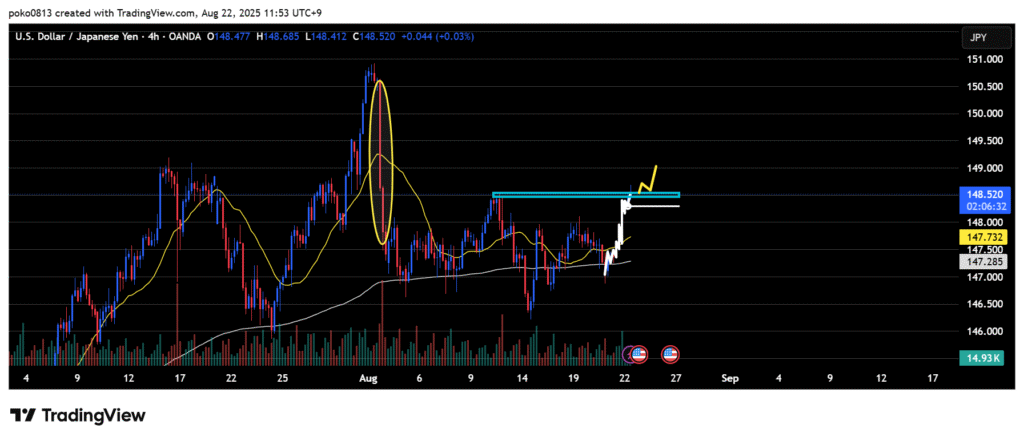Click the yellow projected arrow drawing
This screenshot has width=1024, height=441.
point(647,180)
